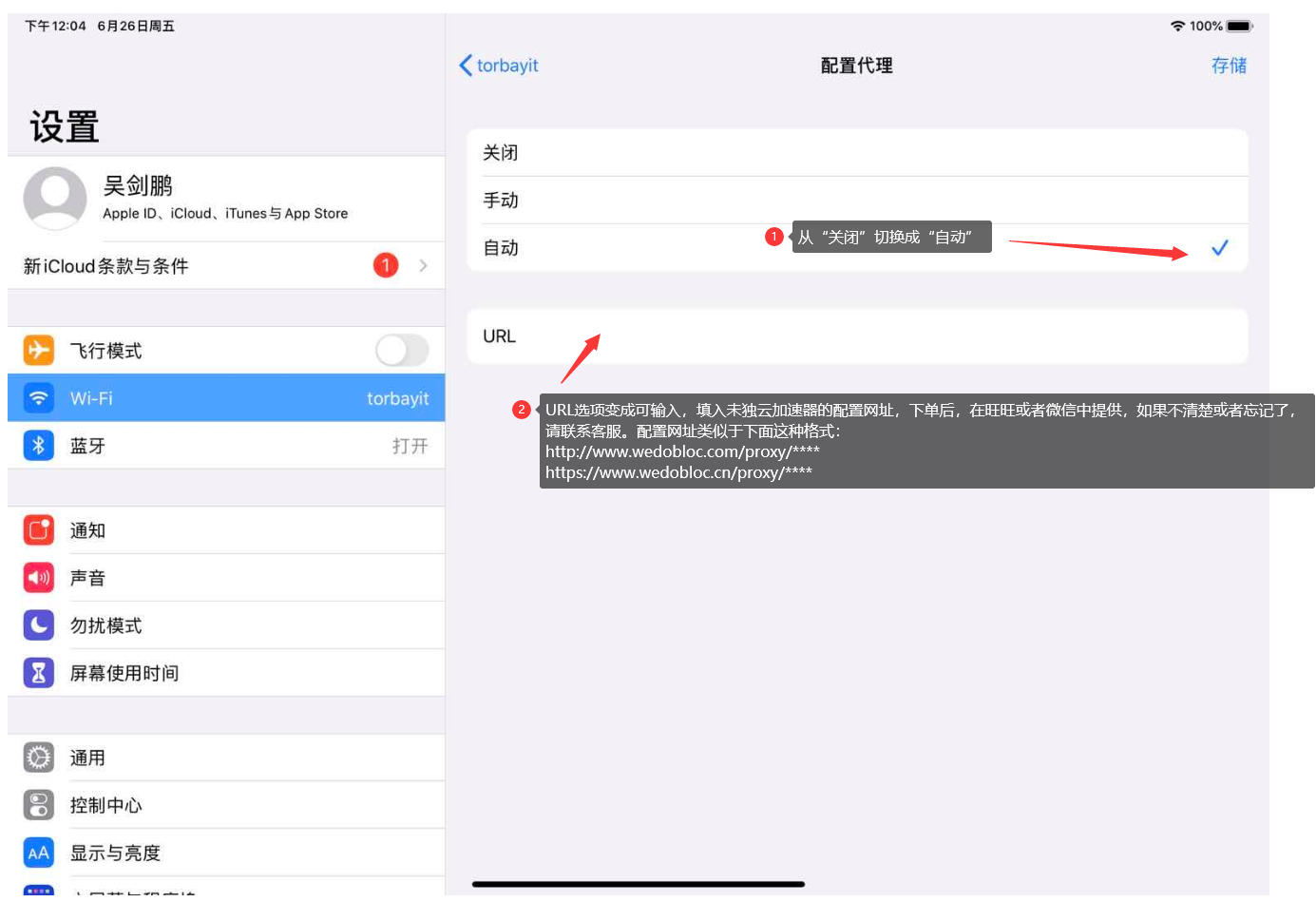Select the 关闭 proxy option

(855, 153)
